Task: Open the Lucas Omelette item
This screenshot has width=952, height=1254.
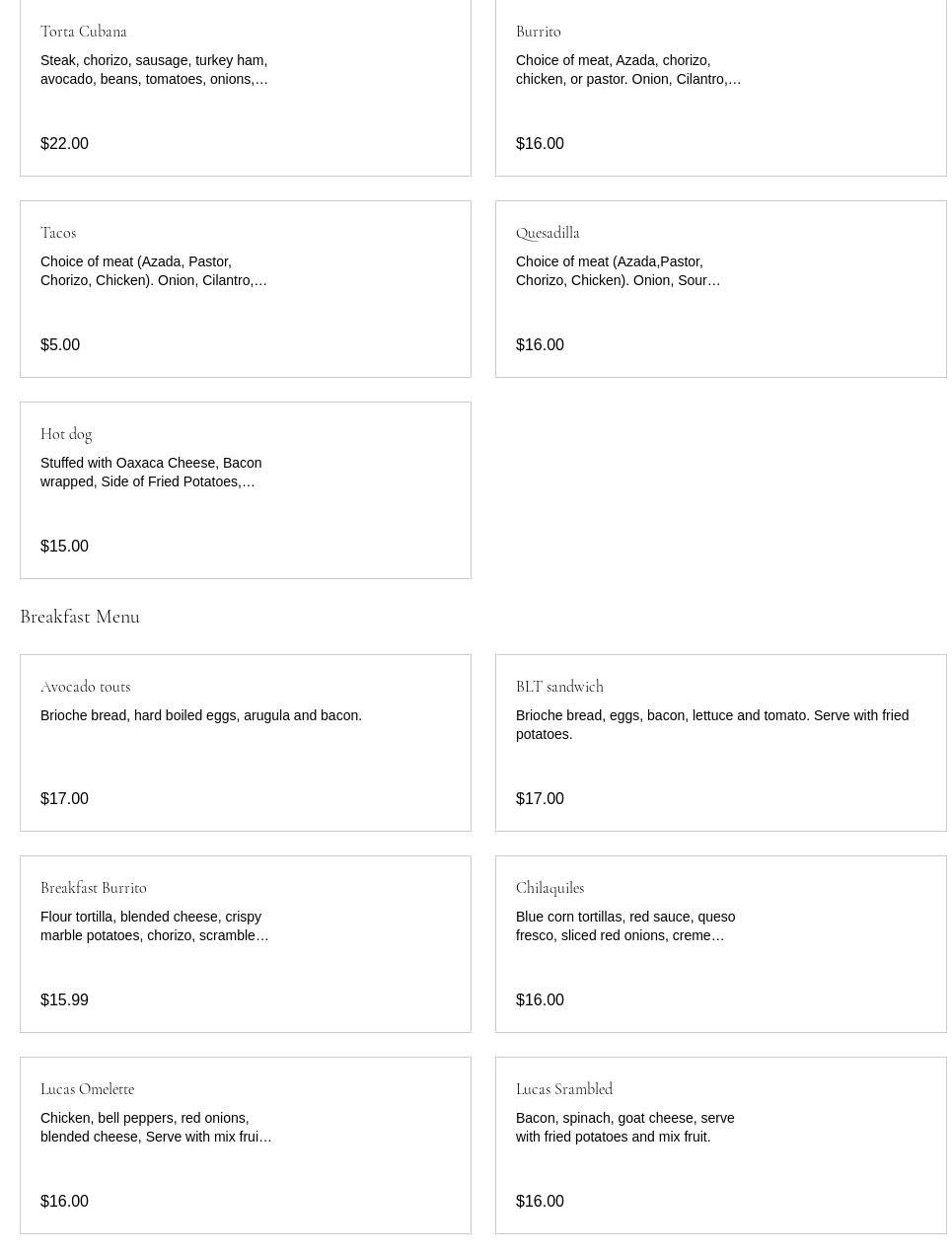Action: 87,1089
